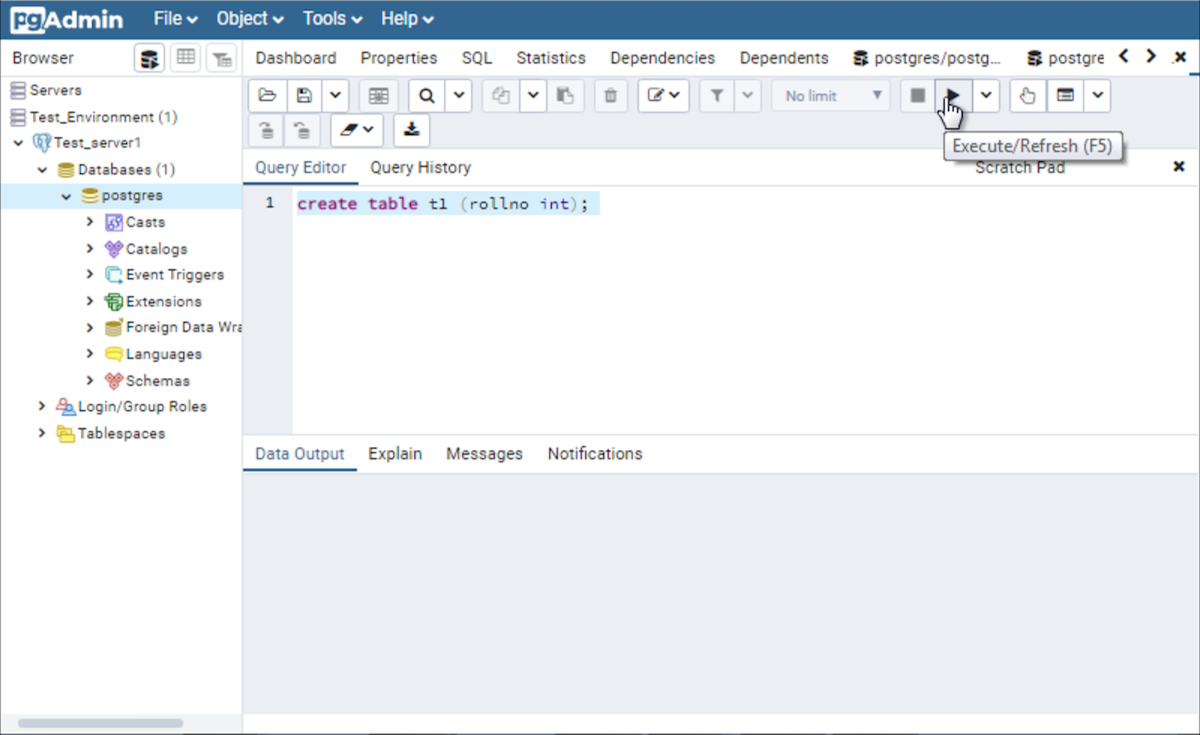Viewport: 1200px width, 735px height.
Task: Switch to the Query History tab
Action: click(420, 168)
